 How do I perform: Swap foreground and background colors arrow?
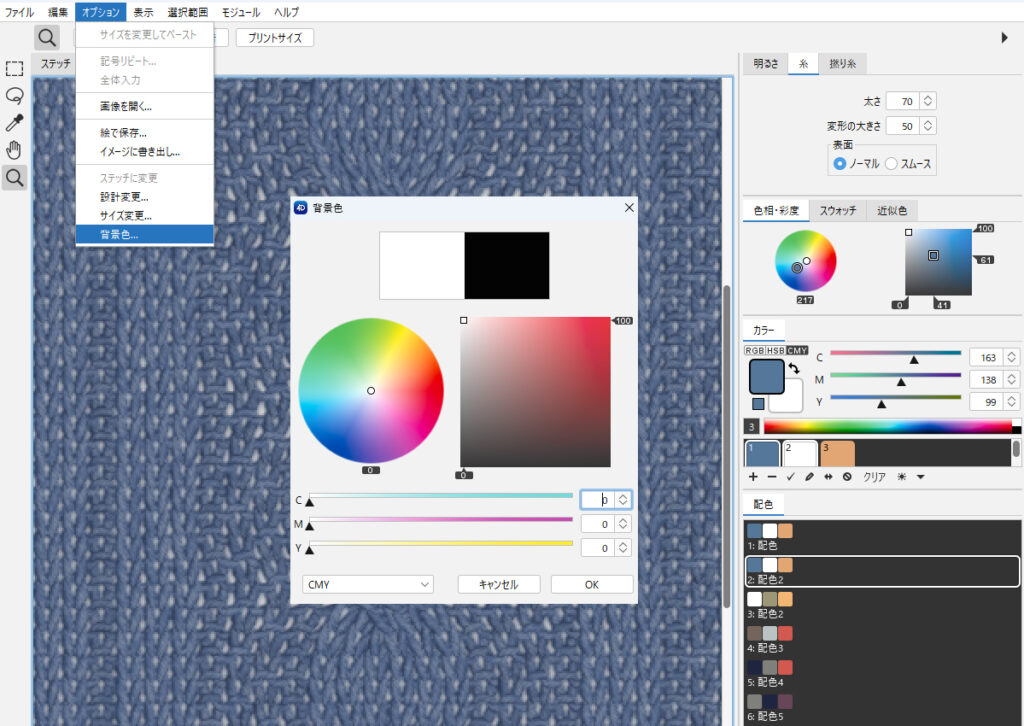click(793, 369)
